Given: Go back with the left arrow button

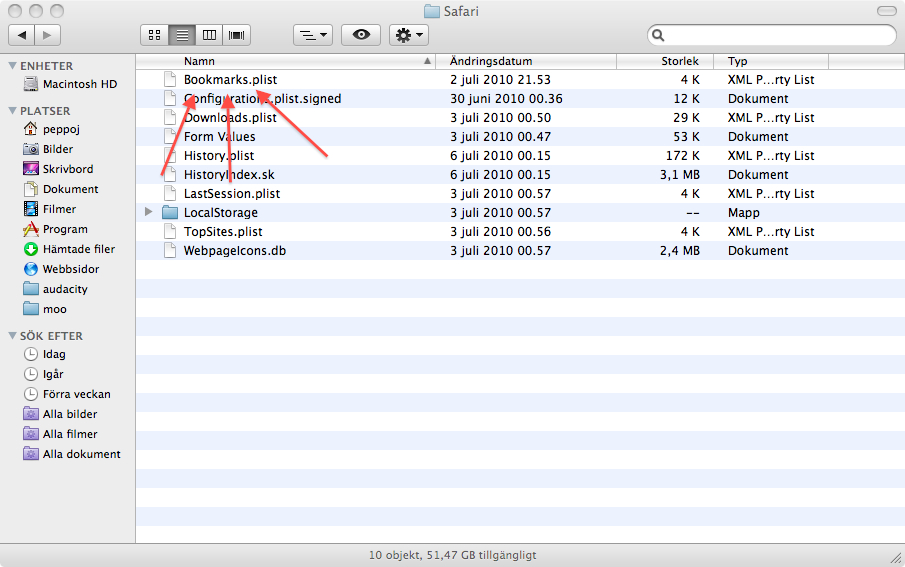Looking at the screenshot, I should coord(22,35).
